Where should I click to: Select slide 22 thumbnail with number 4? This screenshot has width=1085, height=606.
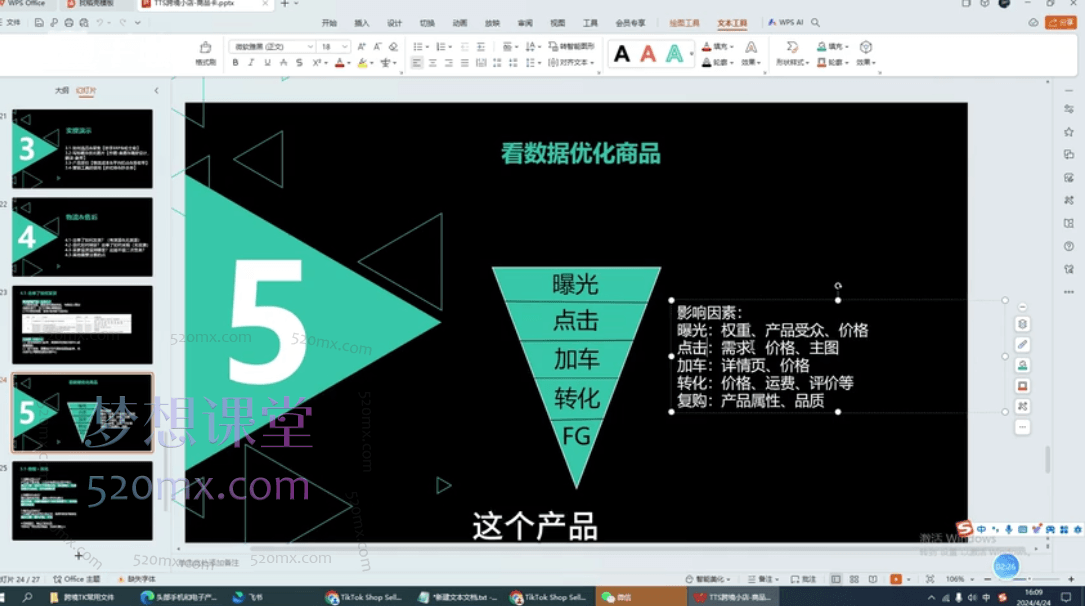click(x=82, y=237)
